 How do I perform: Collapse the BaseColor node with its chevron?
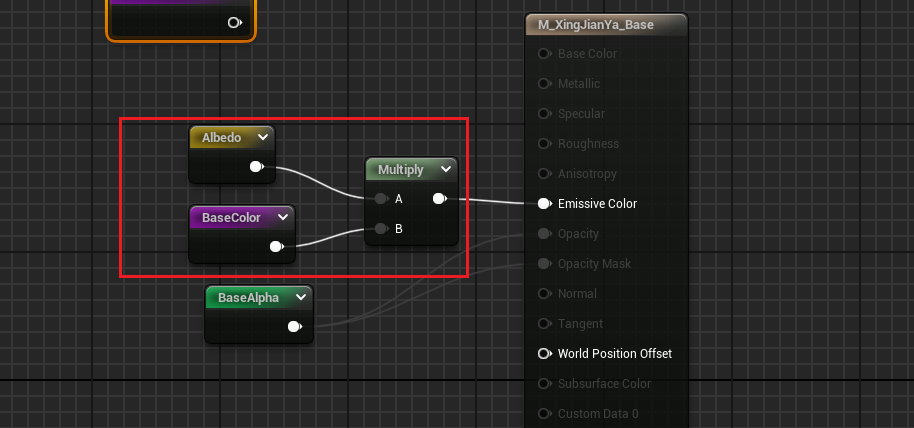pyautogui.click(x=283, y=217)
